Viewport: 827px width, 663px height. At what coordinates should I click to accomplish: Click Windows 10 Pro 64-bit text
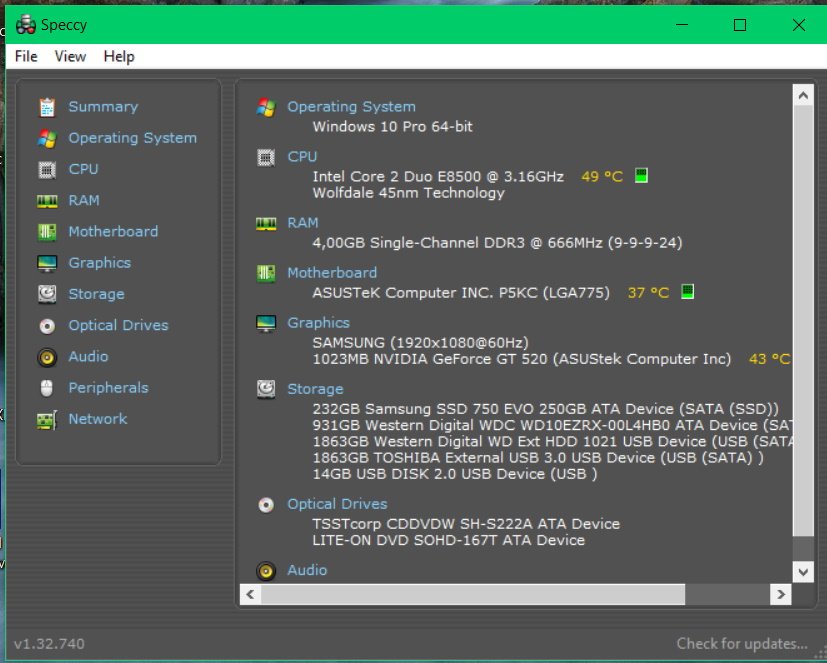point(392,127)
